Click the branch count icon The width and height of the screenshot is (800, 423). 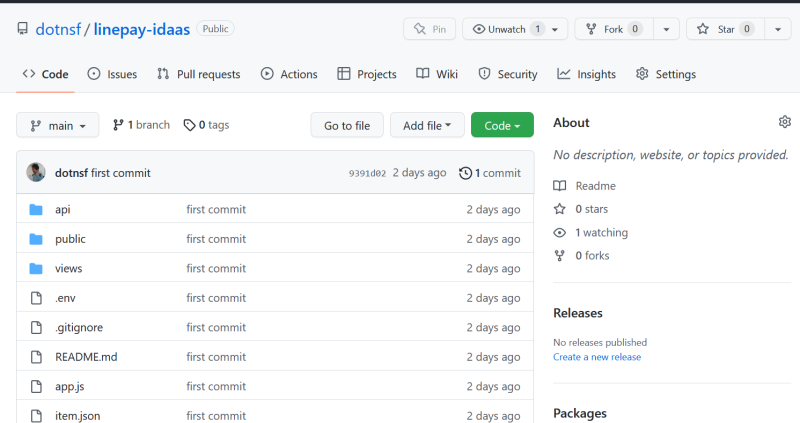pyautogui.click(x=118, y=125)
